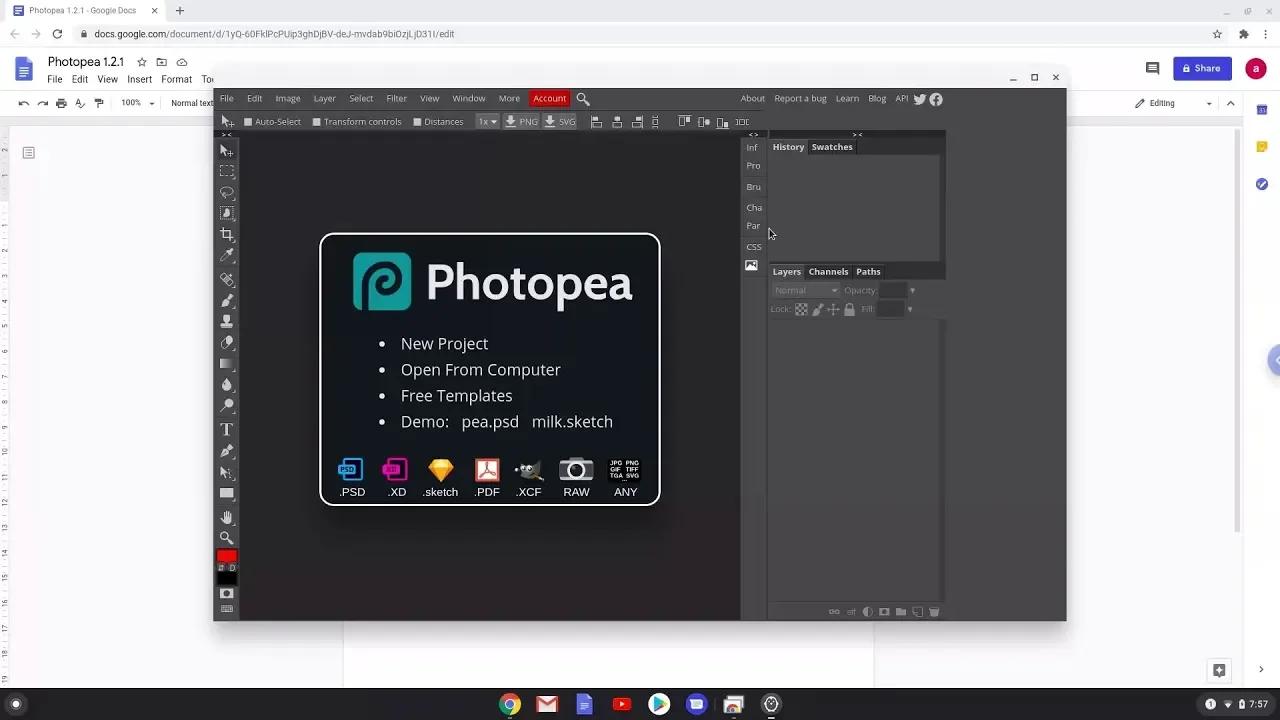Open the layer blend mode dropdown
This screenshot has width=1280, height=720.
coord(804,290)
